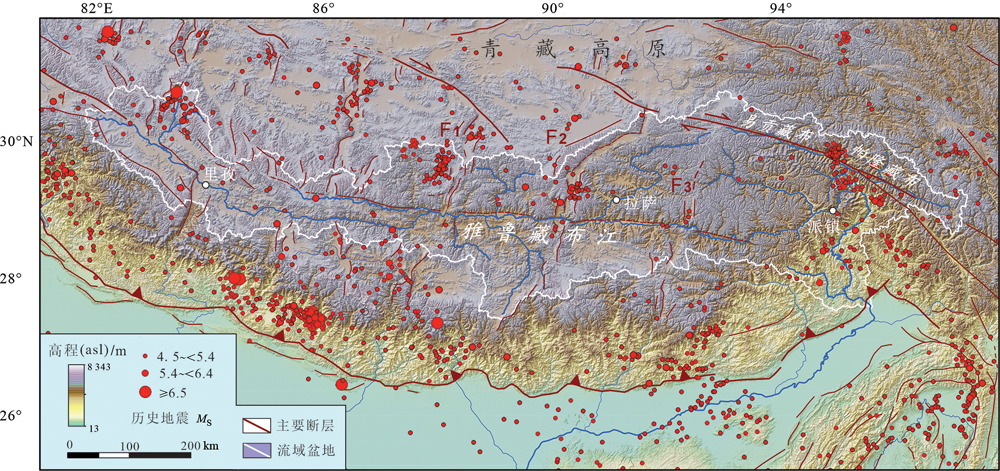Click the white city marker for 里孜
The width and height of the screenshot is (1000, 471).
(x=205, y=185)
